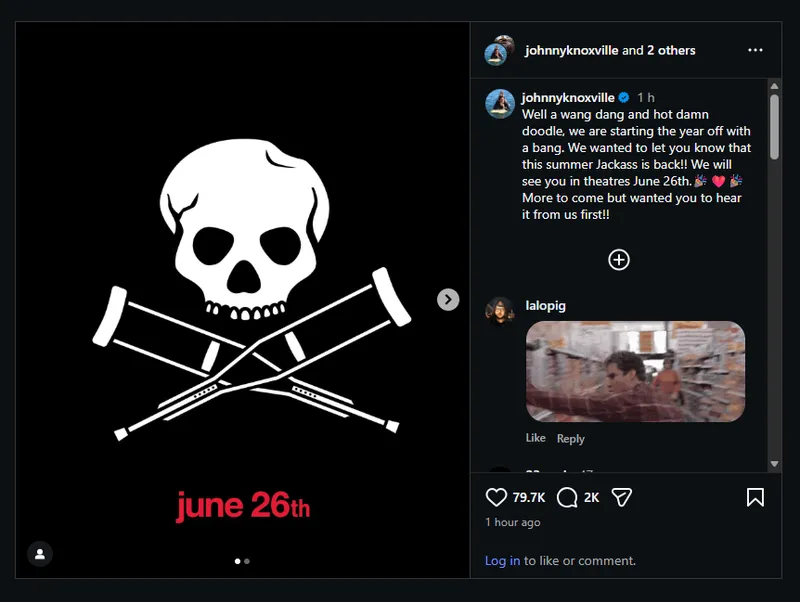Viewport: 800px width, 602px height.
Task: Like lalopig's comment
Action: point(536,438)
